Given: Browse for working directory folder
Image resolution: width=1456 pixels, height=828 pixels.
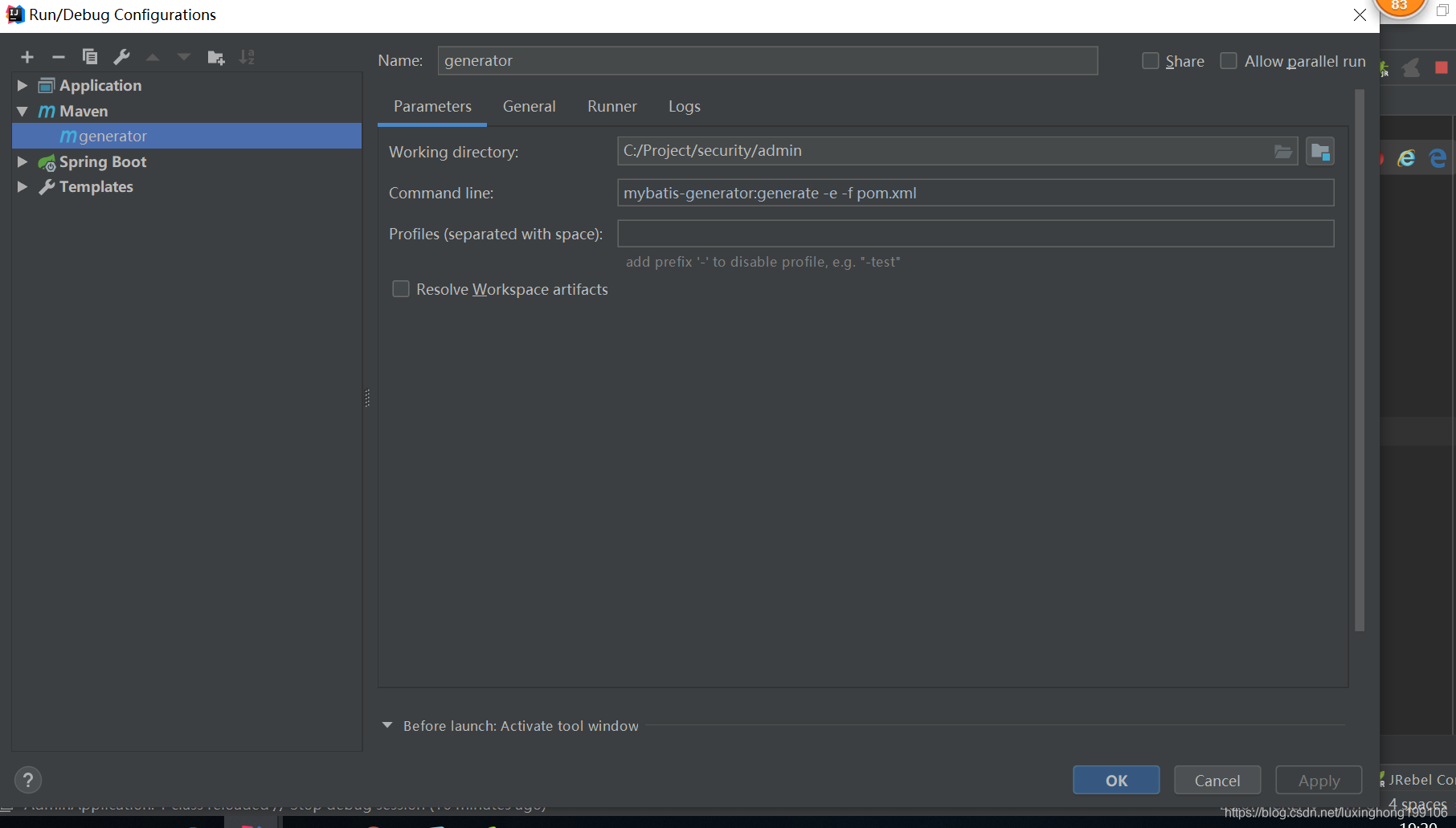Looking at the screenshot, I should tap(1283, 151).
